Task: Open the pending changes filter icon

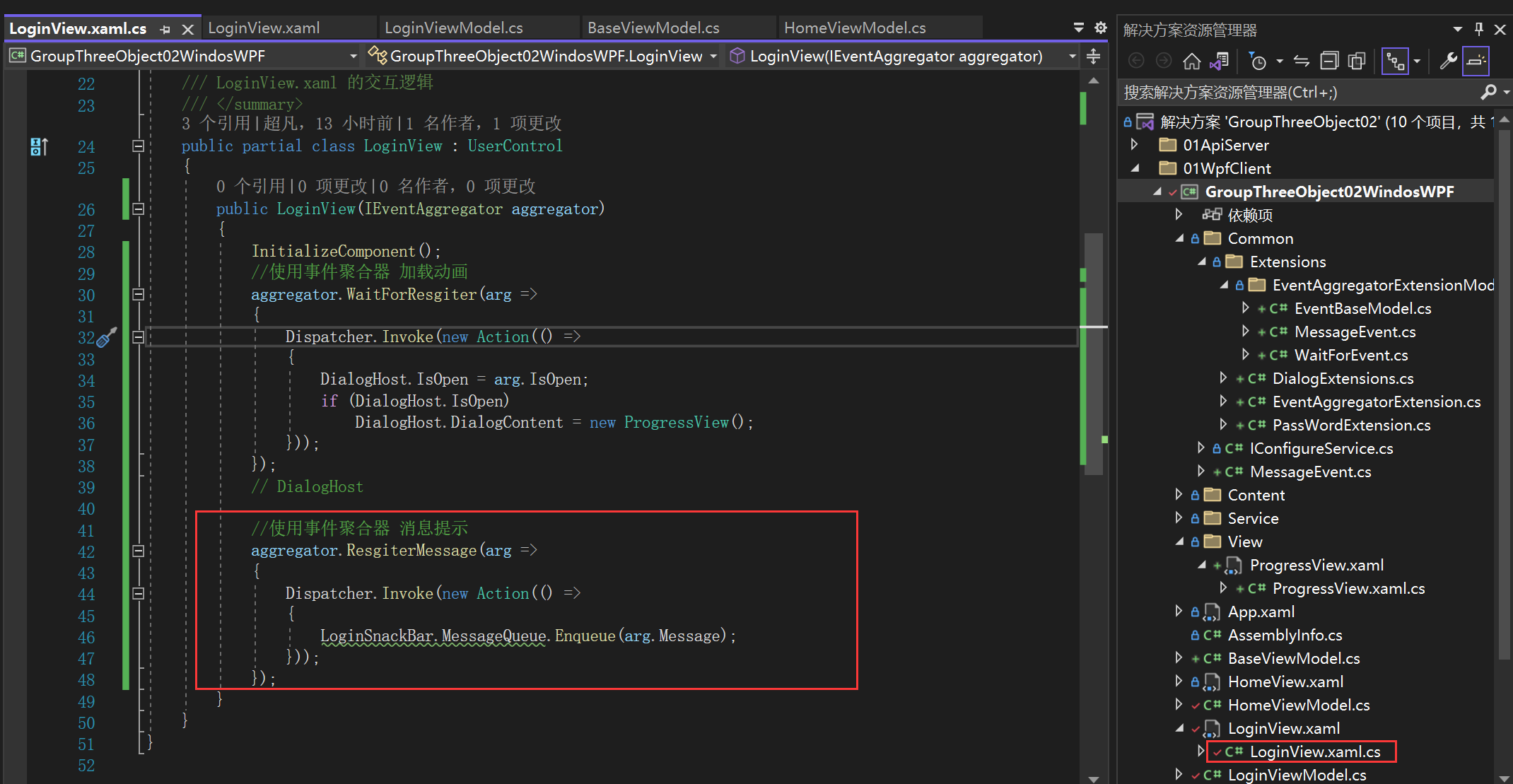Action: click(x=1258, y=62)
